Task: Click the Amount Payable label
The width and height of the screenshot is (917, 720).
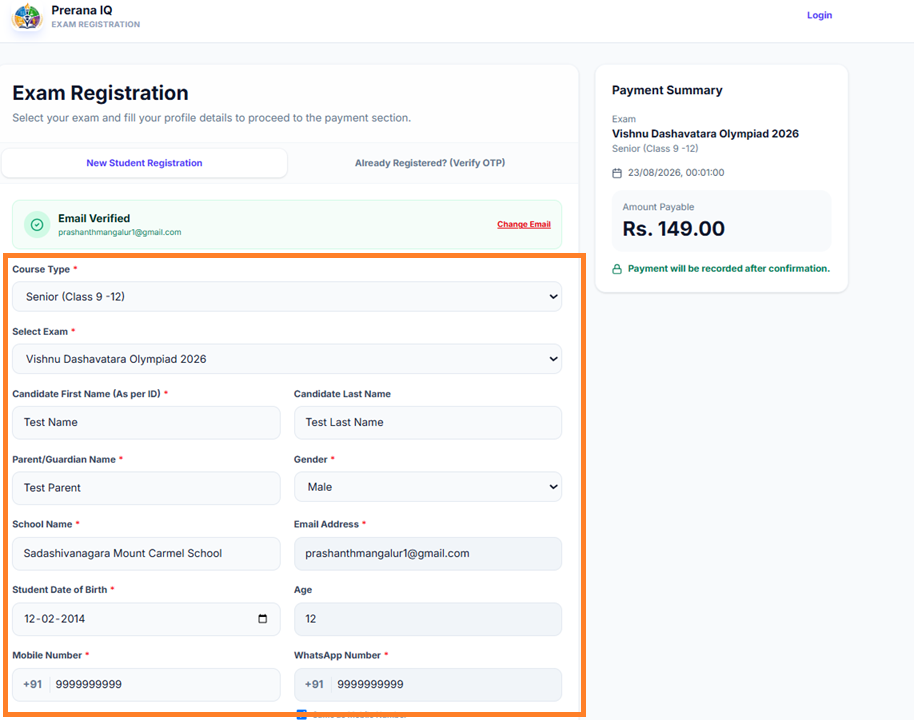Action: tap(659, 207)
